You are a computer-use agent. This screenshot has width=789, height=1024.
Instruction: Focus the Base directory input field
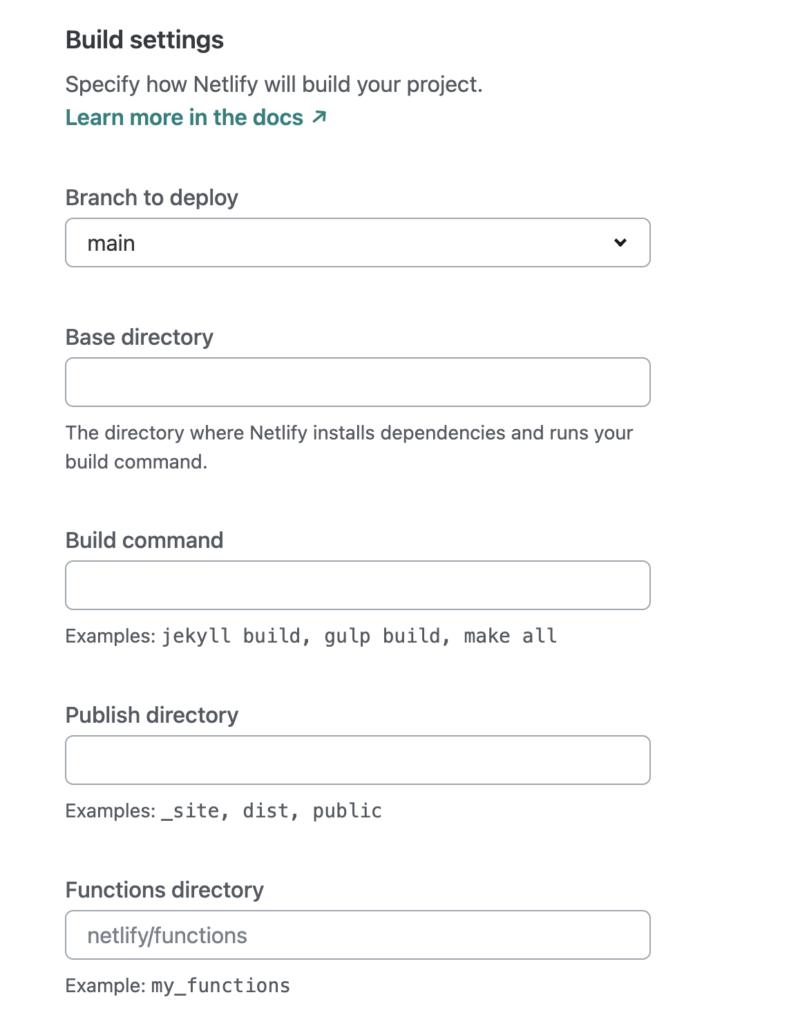(357, 382)
